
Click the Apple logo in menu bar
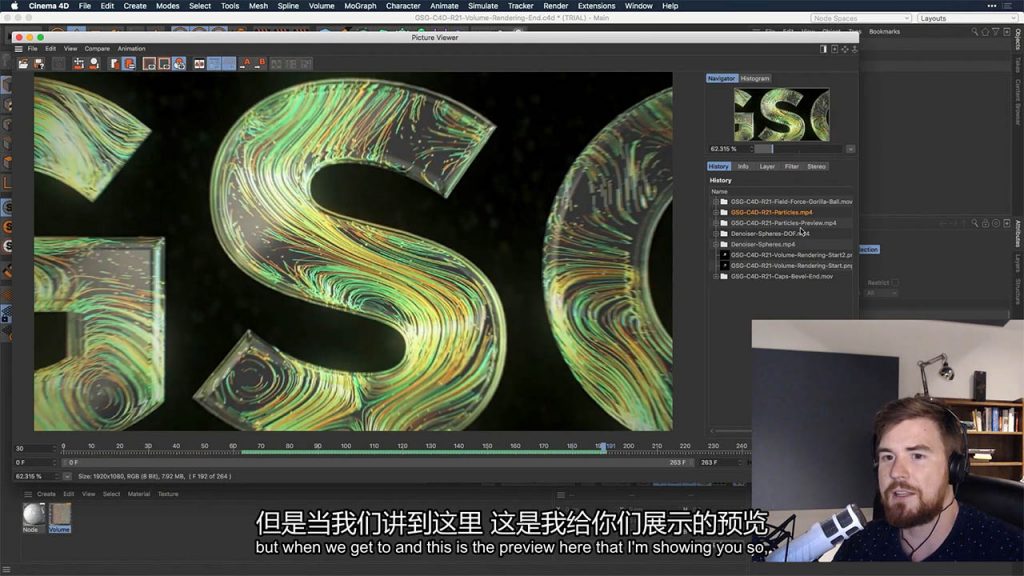(x=14, y=6)
